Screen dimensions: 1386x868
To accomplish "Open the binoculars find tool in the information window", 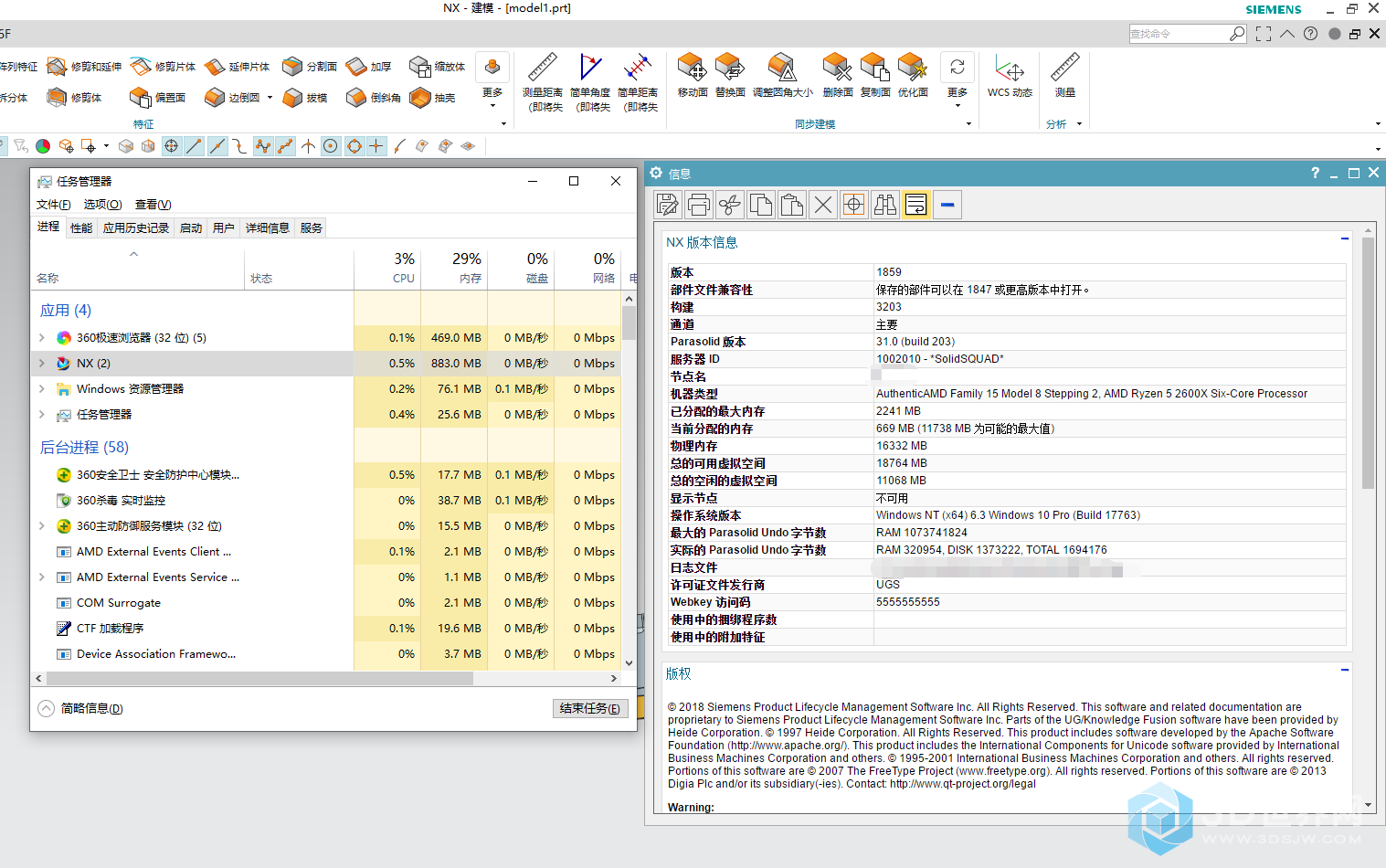I will (885, 205).
